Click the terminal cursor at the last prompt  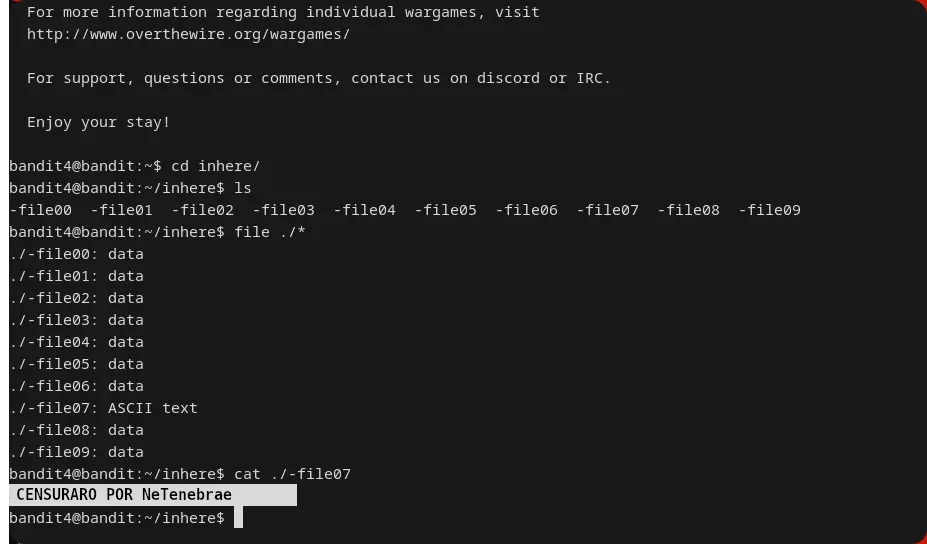click(x=238, y=518)
